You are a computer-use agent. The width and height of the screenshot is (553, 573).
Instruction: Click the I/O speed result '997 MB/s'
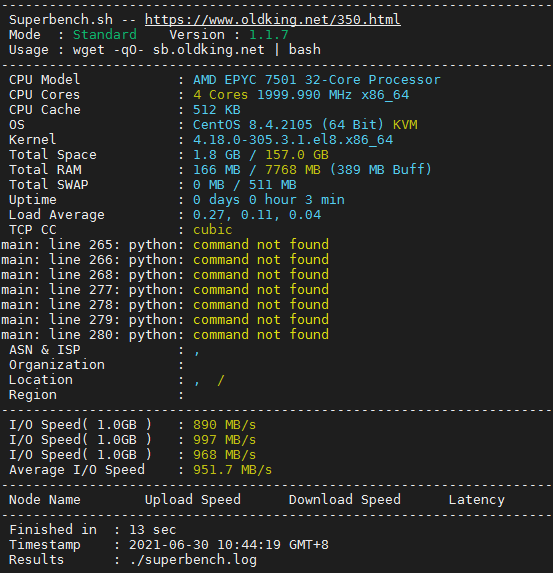[224, 440]
